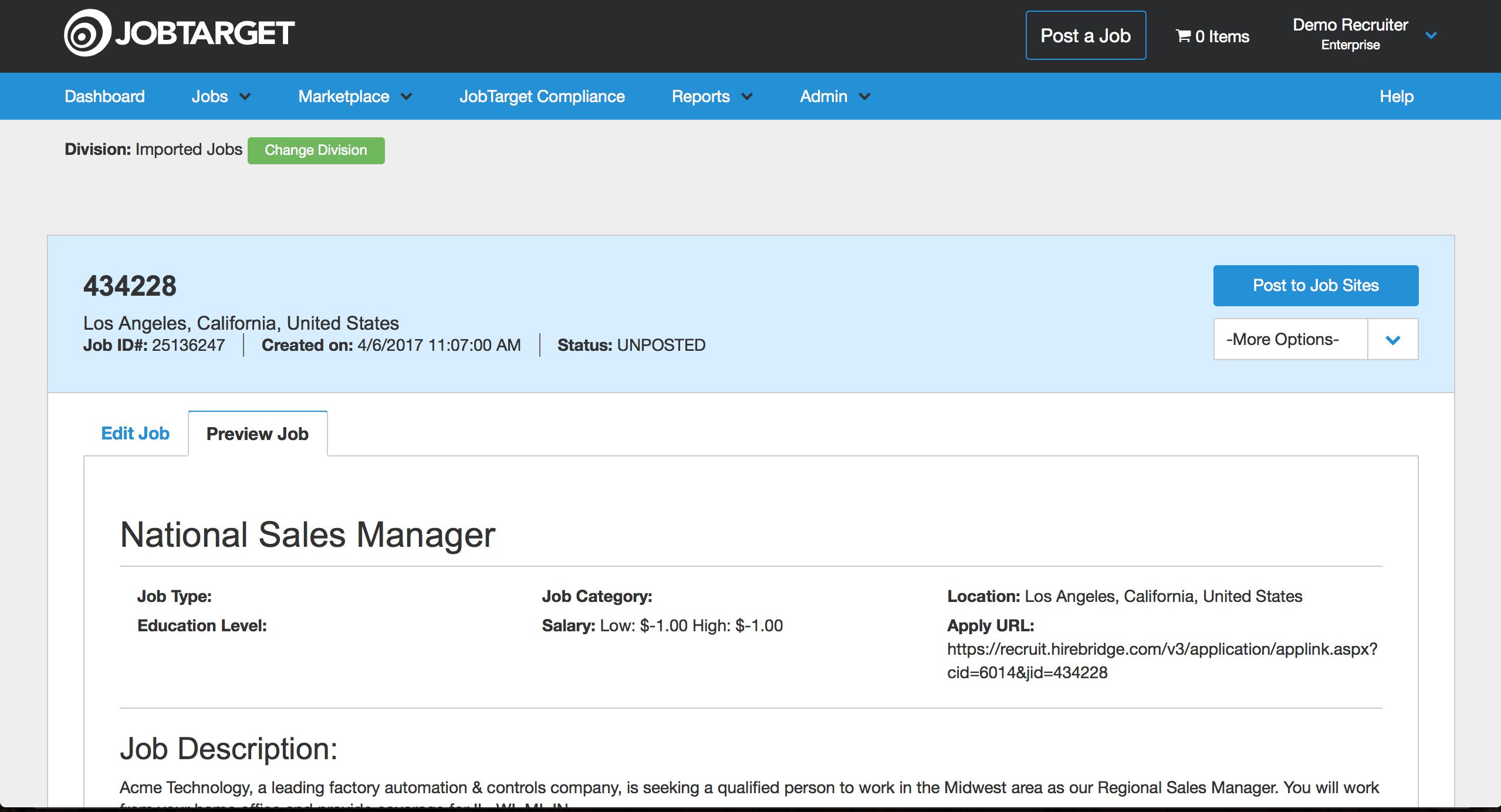1501x812 pixels.
Task: Click the Reports dropdown arrow
Action: tap(746, 96)
